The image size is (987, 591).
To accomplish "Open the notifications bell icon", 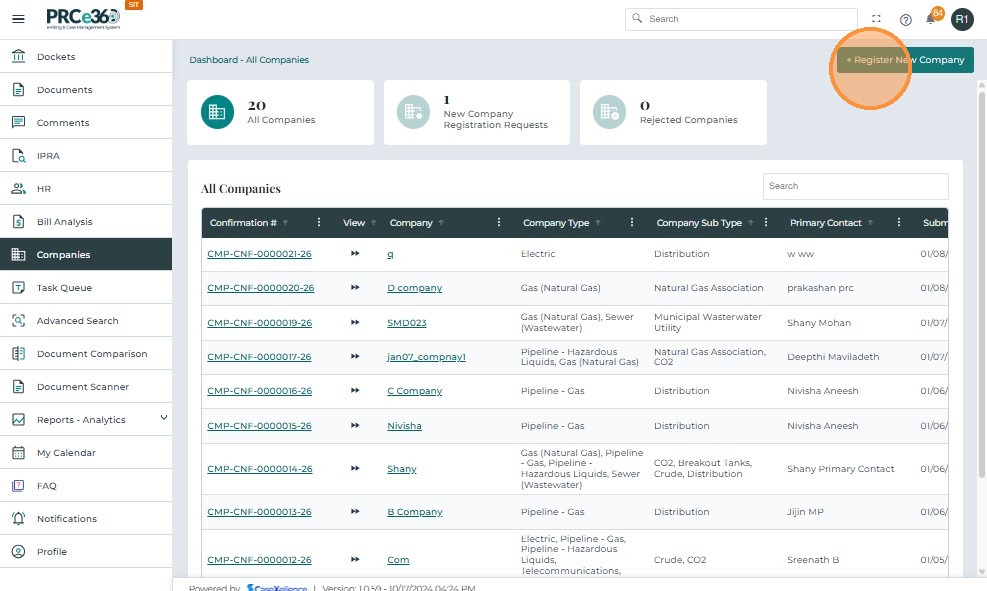I will [x=931, y=19].
